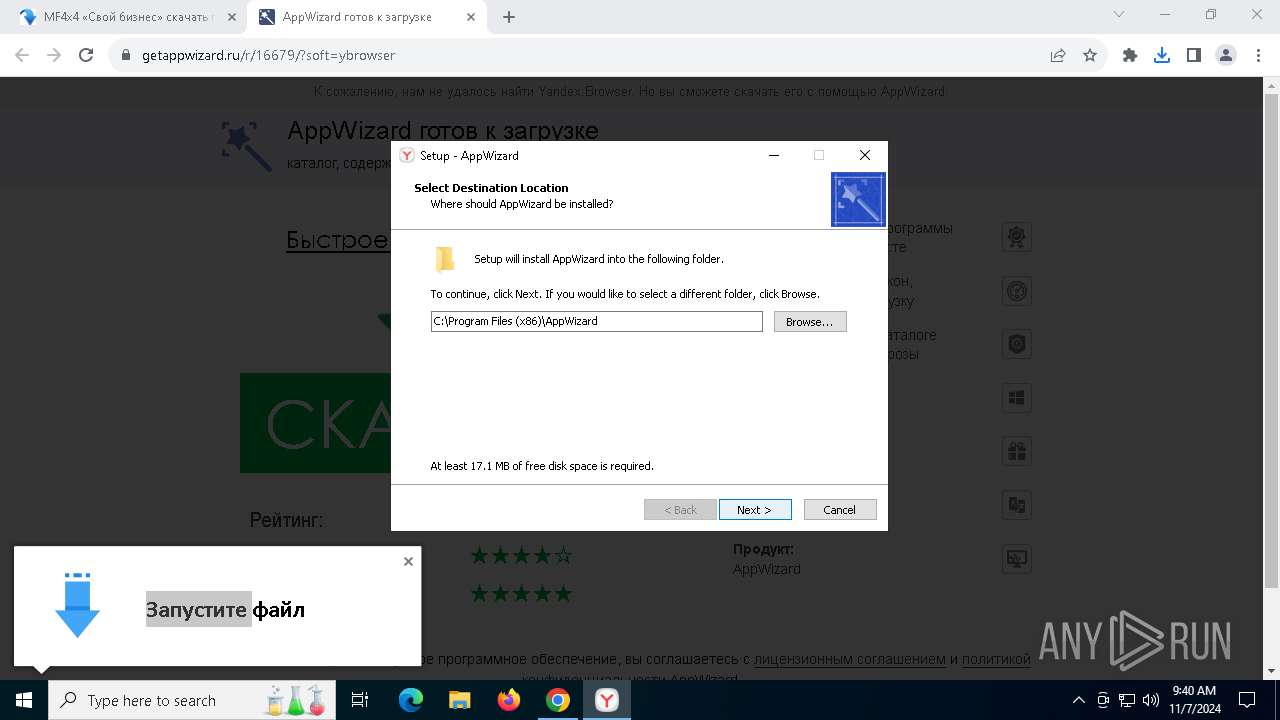Click the destination folder path field

[x=597, y=321]
